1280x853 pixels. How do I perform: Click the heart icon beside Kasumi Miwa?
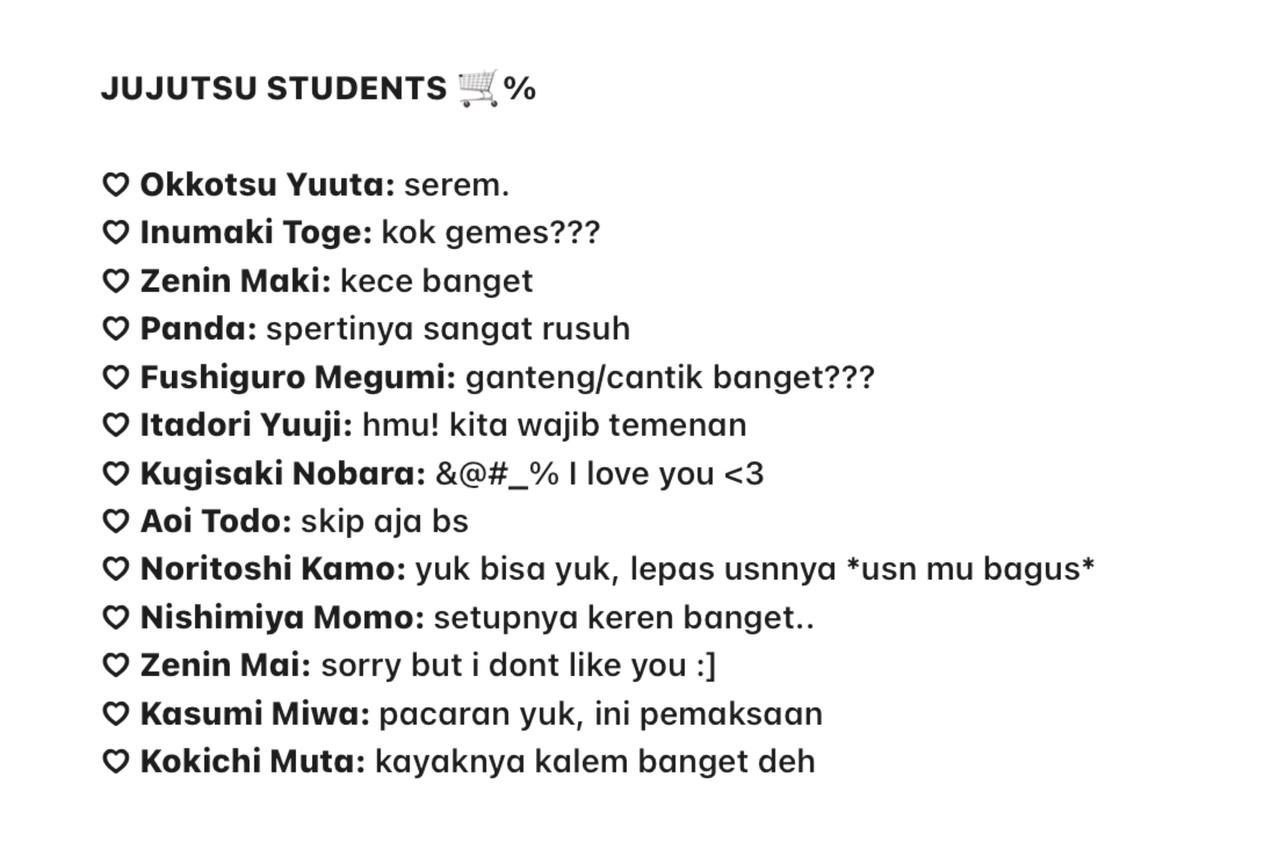(x=116, y=714)
